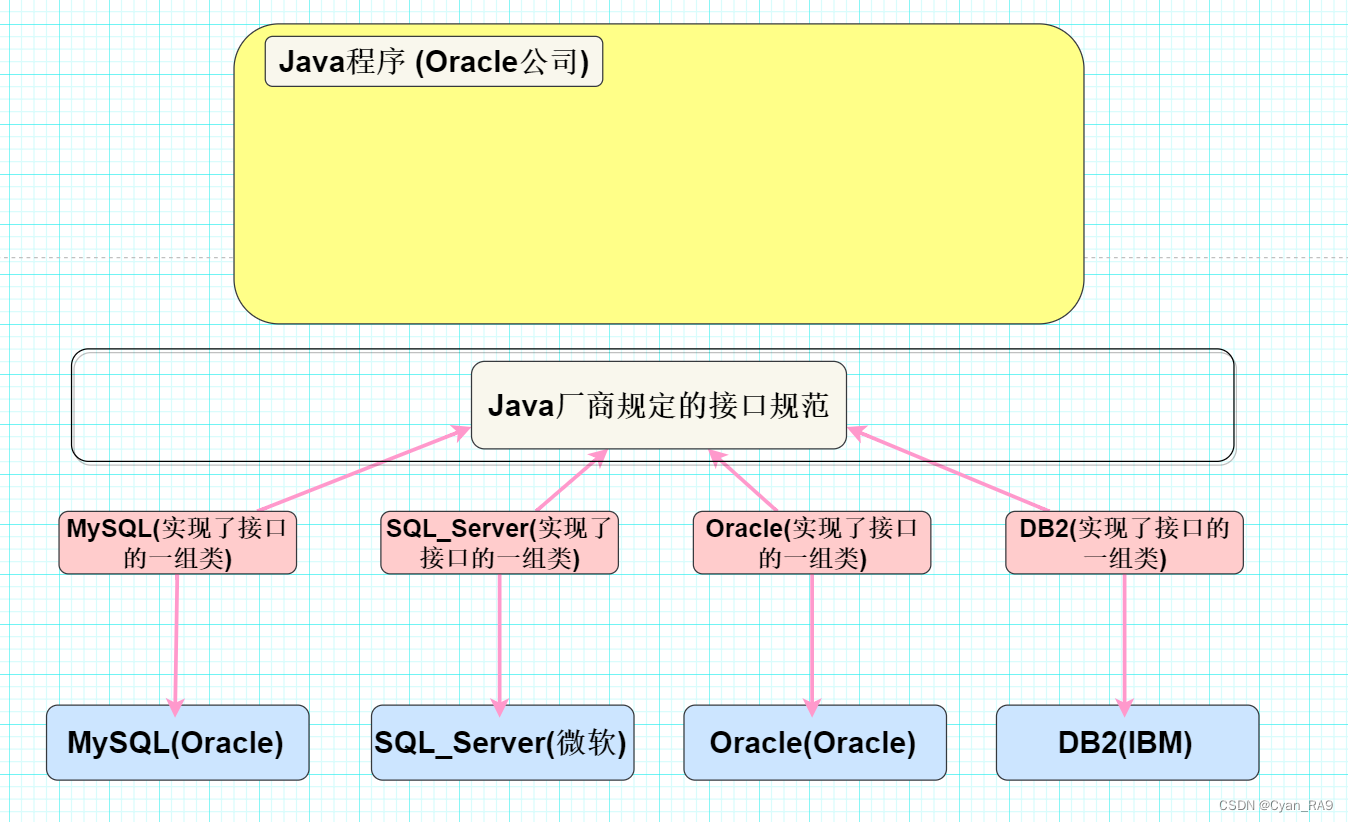
Task: Click the blue 'Oracle(Oracle)' database box
Action: [x=815, y=743]
